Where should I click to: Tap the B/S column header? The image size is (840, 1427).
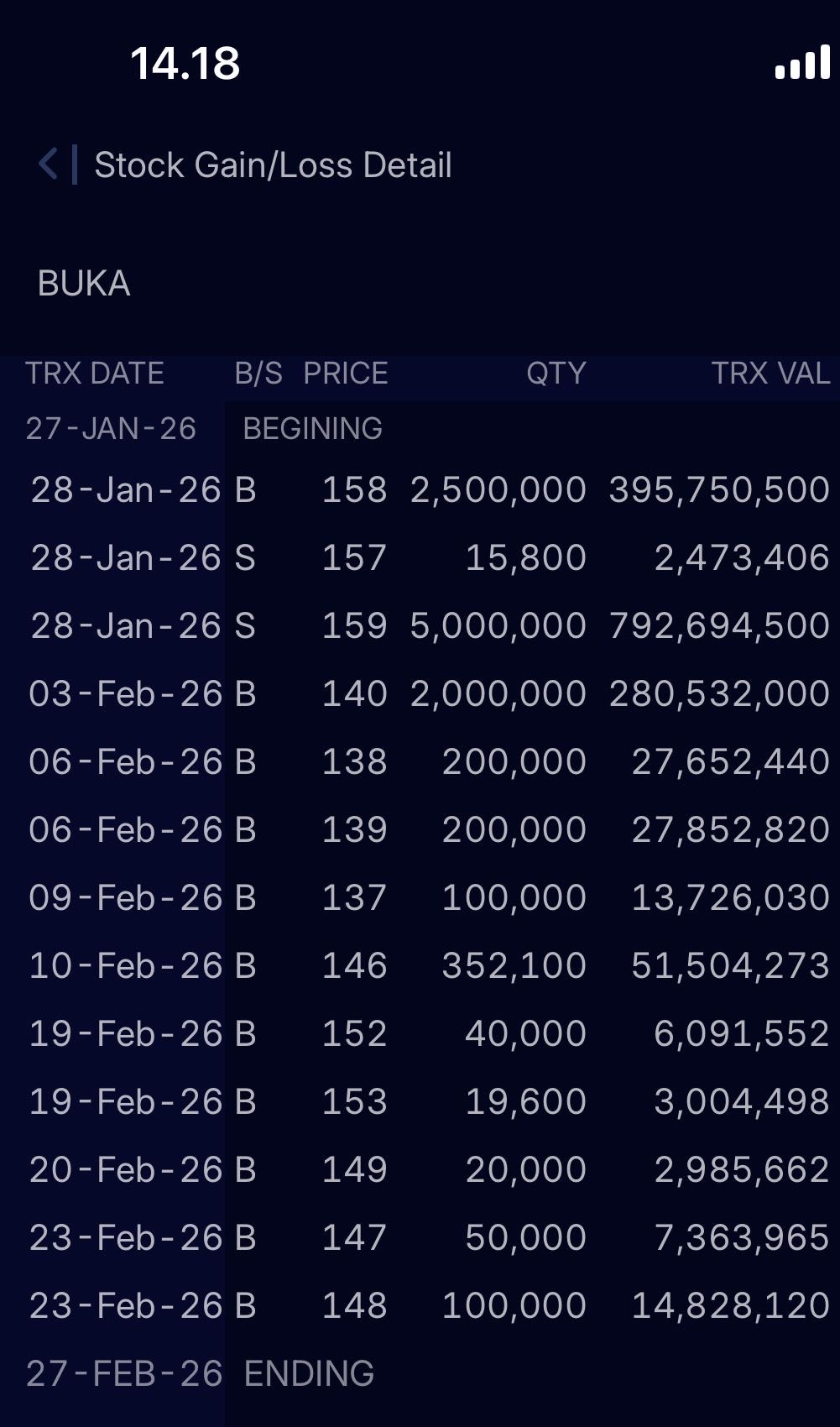258,374
